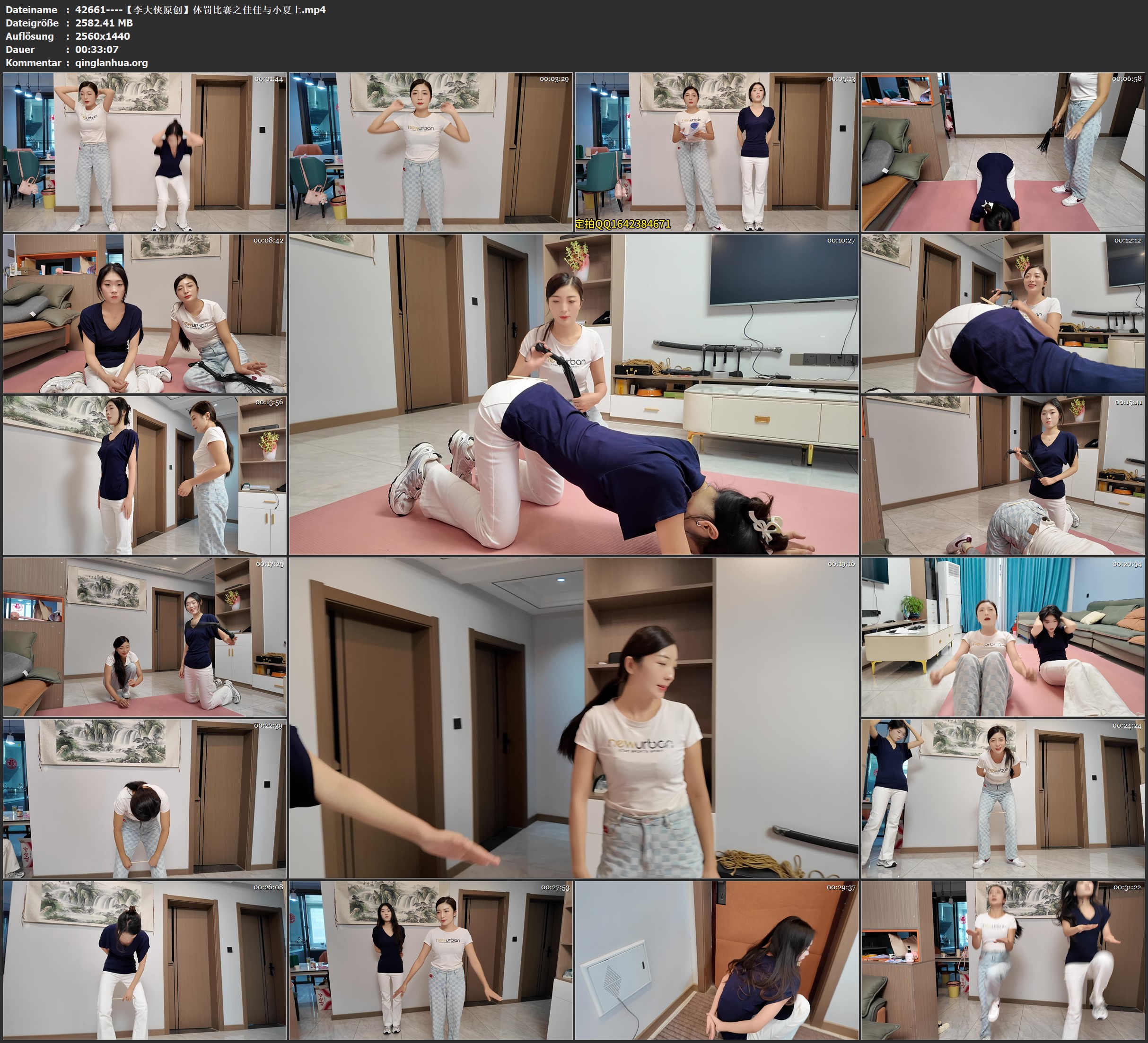Open the last thumbnail at 00:31:22
This screenshot has width=1148, height=1043.
point(1003,960)
